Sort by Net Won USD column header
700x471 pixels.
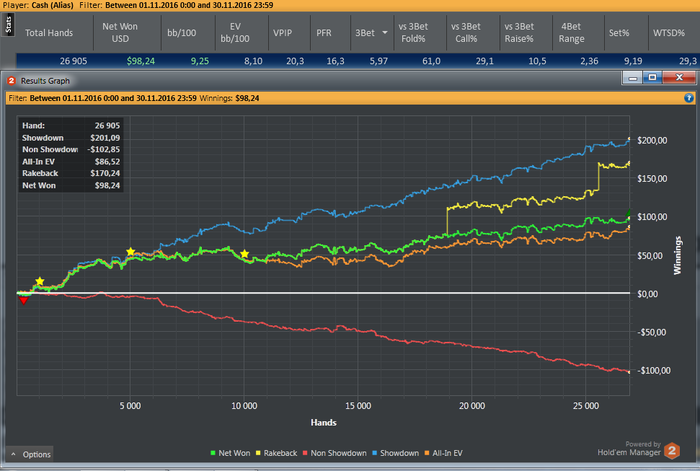coord(120,33)
